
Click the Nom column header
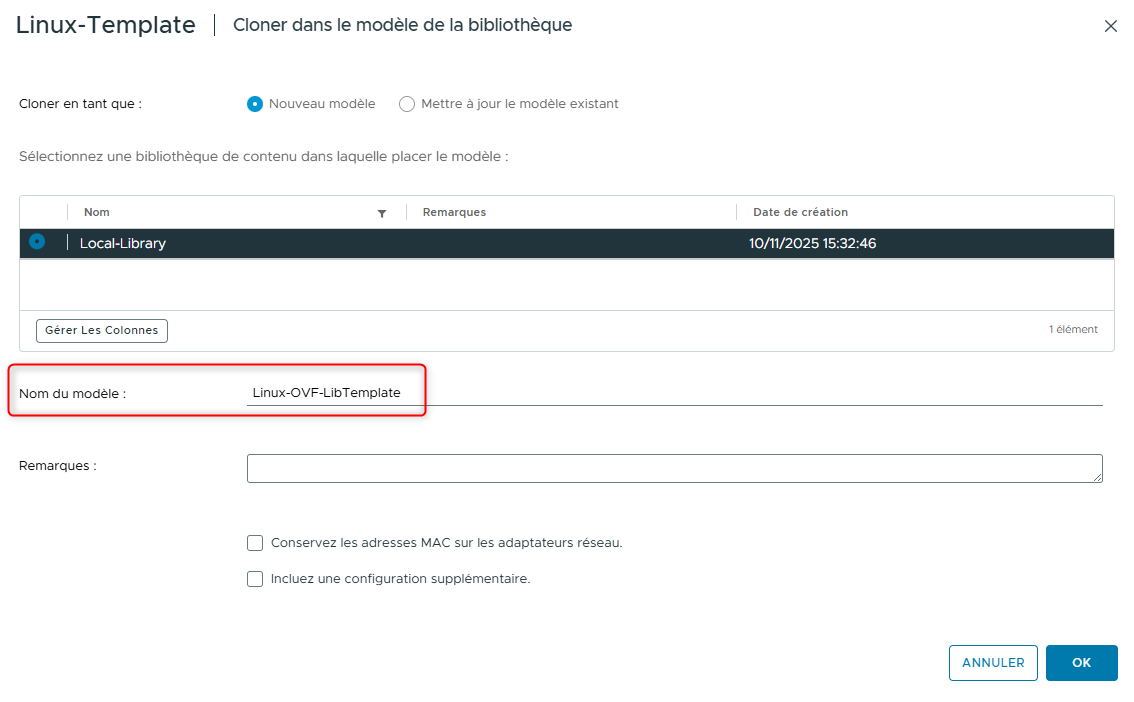(x=93, y=212)
